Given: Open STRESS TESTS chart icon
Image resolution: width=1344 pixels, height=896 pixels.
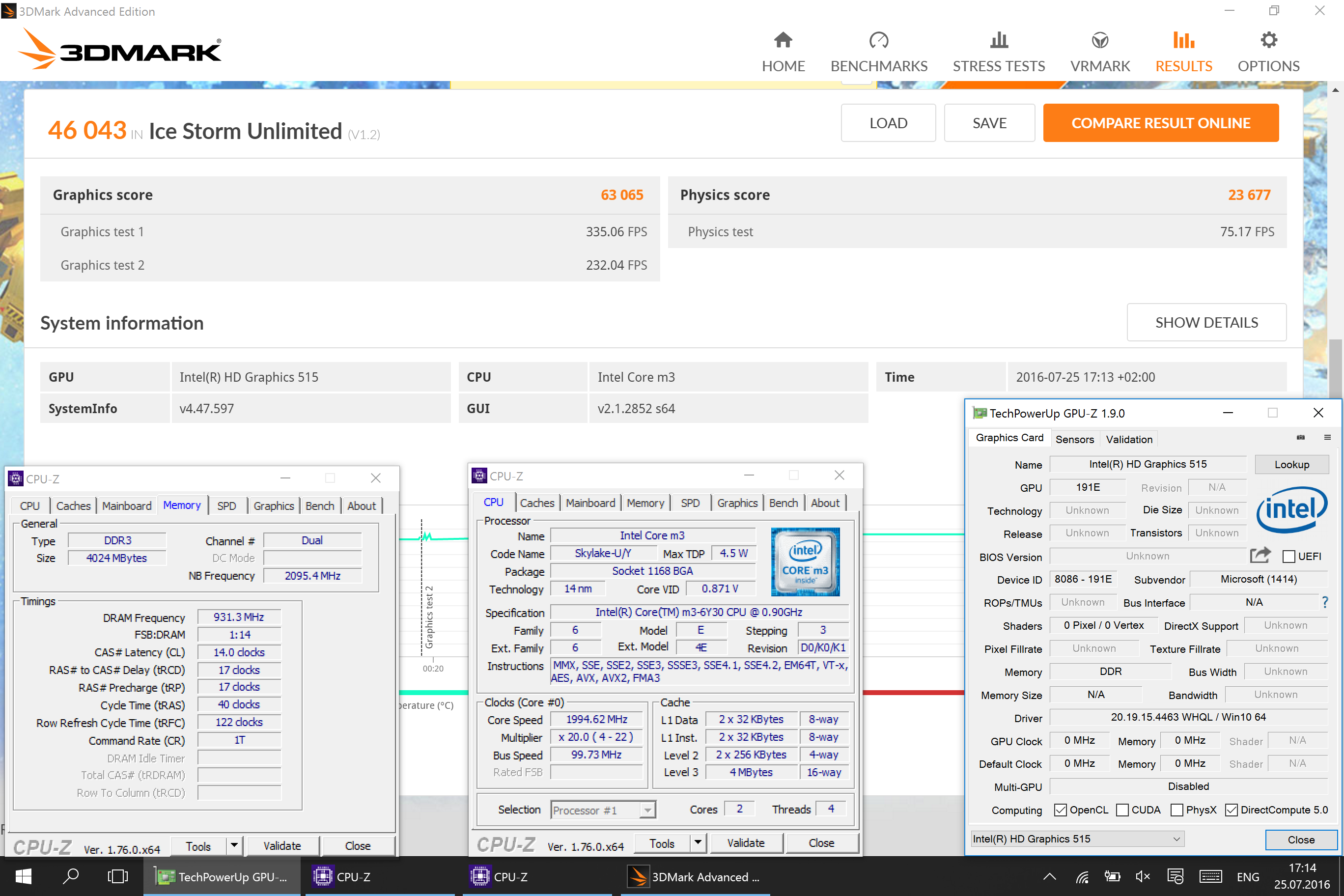Looking at the screenshot, I should tap(999, 40).
